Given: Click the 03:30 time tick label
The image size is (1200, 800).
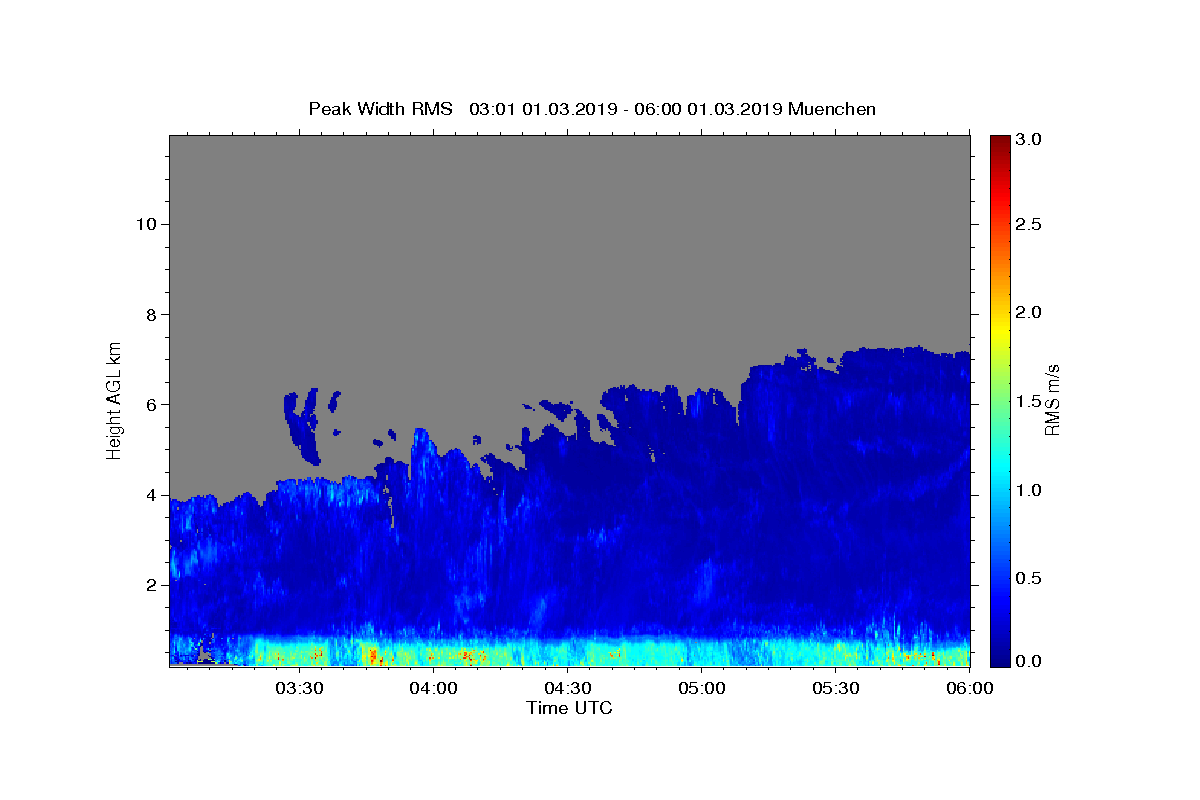Looking at the screenshot, I should (x=299, y=688).
